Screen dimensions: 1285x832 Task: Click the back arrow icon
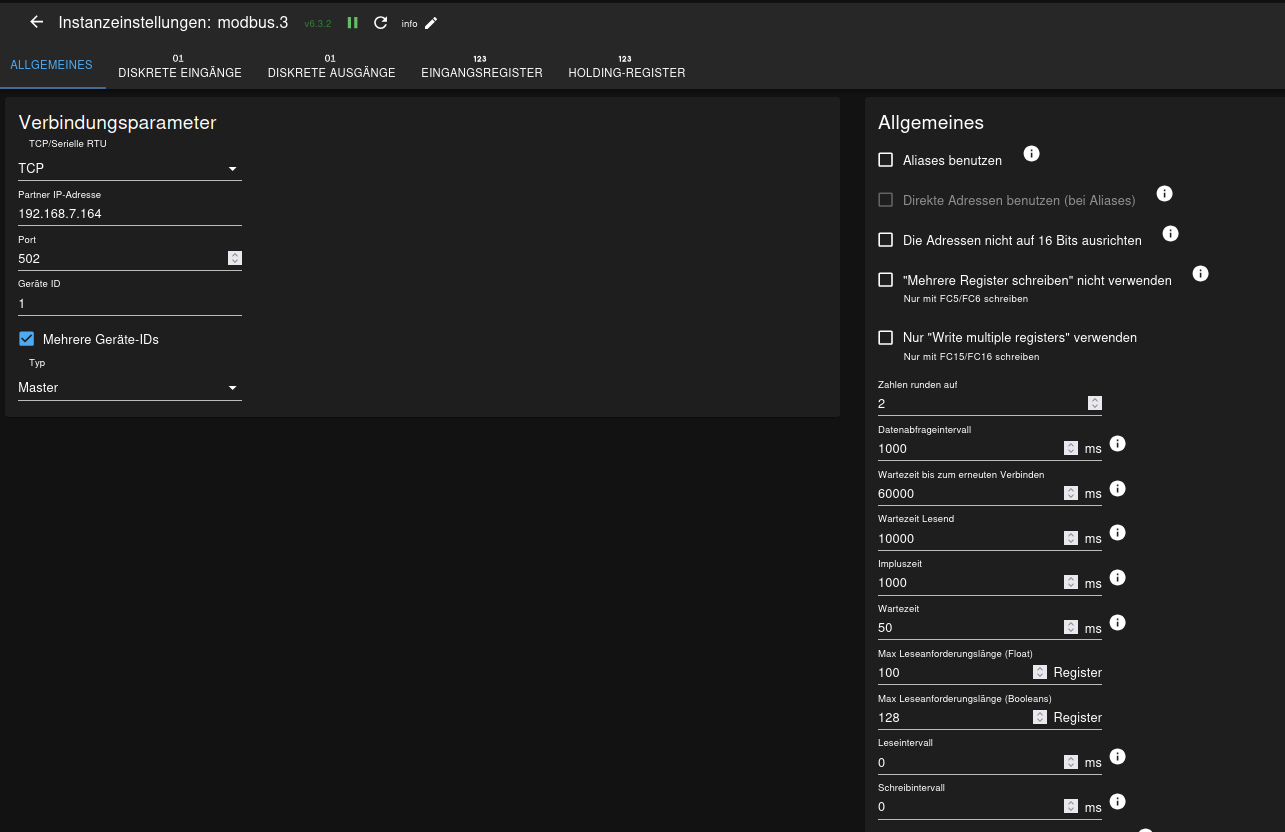37,22
